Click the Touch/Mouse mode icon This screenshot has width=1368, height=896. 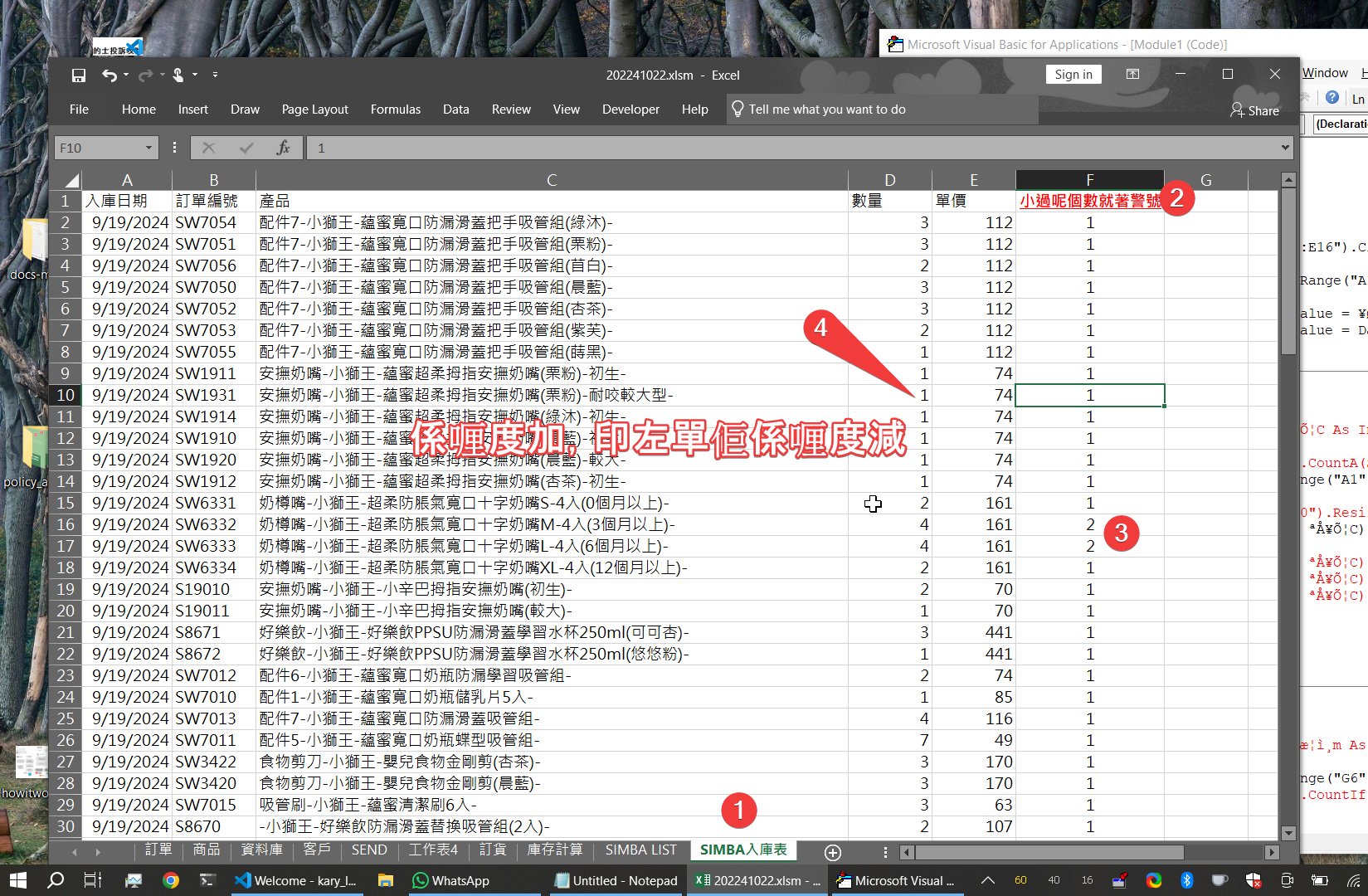pos(178,75)
